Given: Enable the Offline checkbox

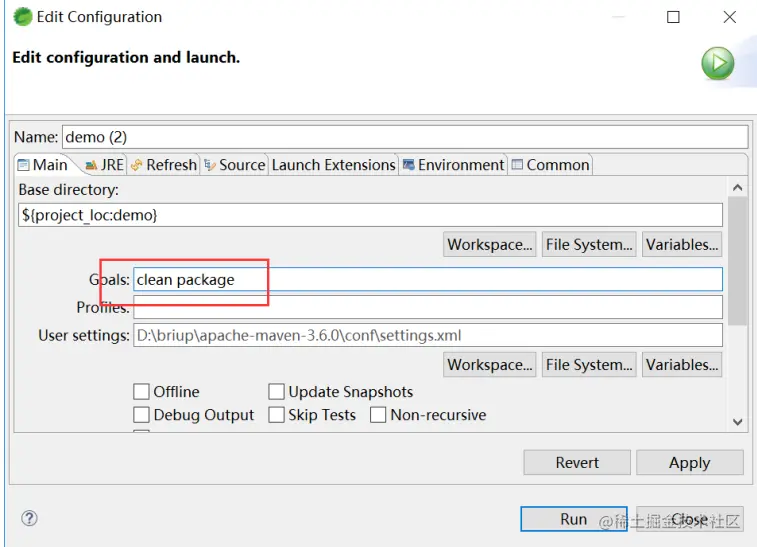Looking at the screenshot, I should [141, 392].
